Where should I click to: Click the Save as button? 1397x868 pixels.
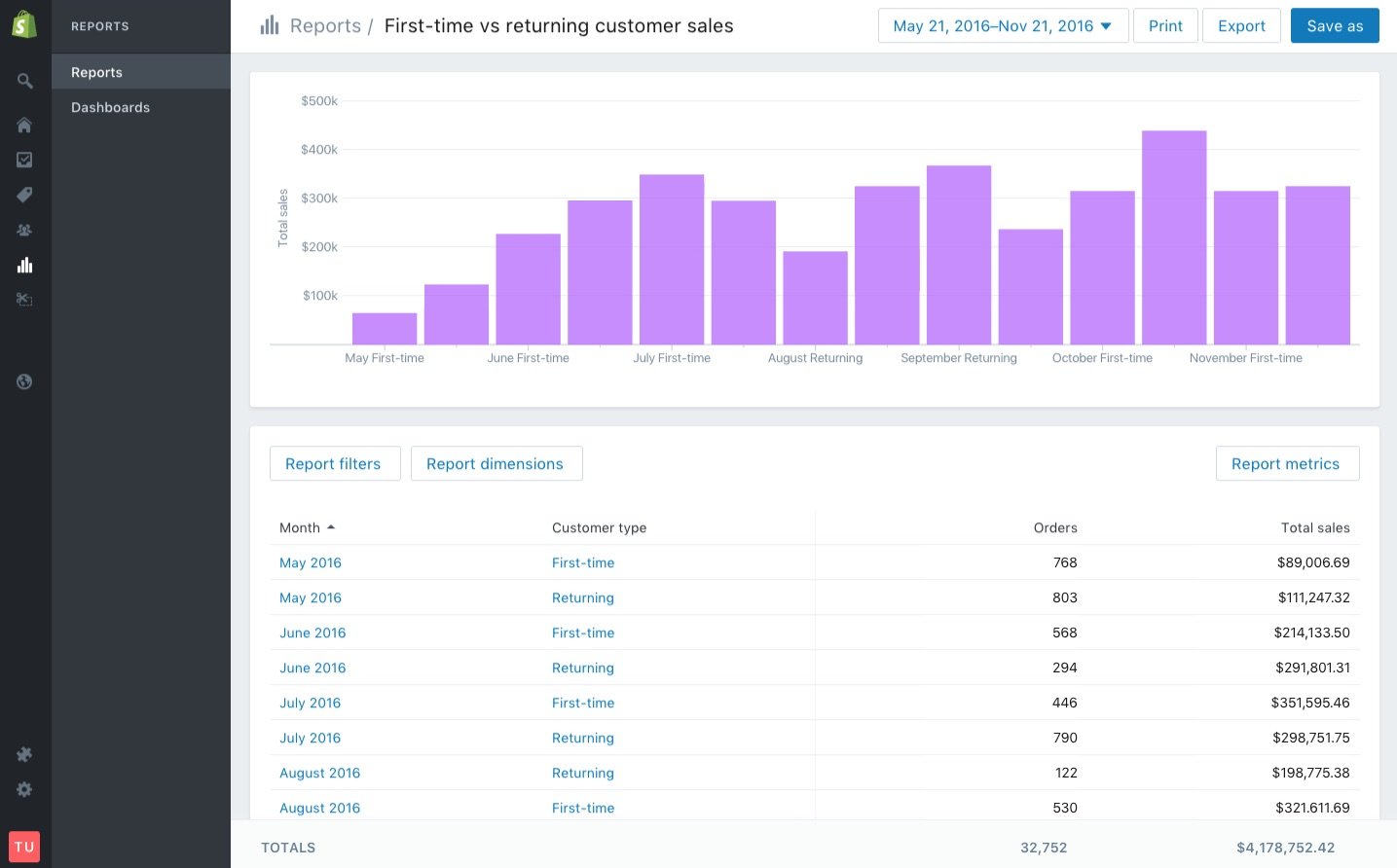tap(1335, 25)
